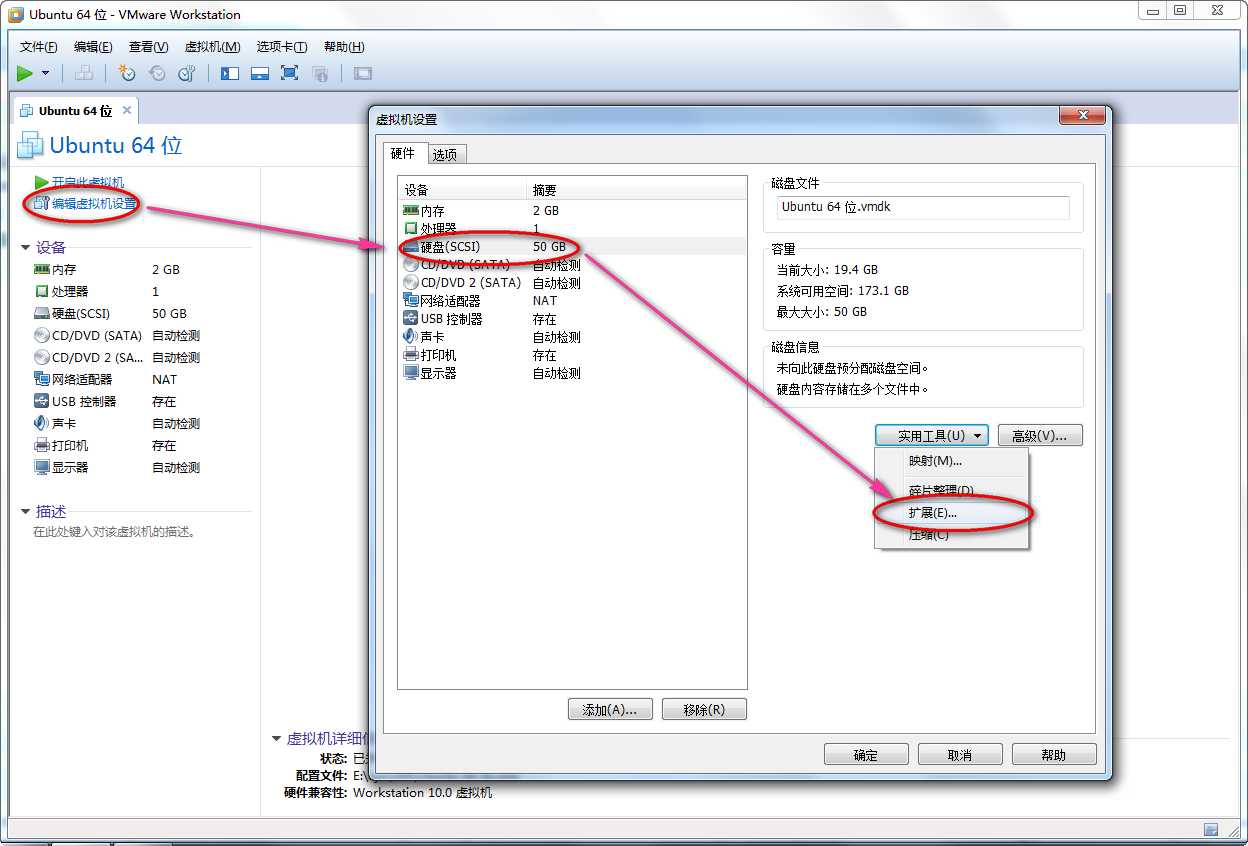Toggle the thumbnail bar view icon
Viewport: 1248px width, 846px height.
[x=260, y=73]
